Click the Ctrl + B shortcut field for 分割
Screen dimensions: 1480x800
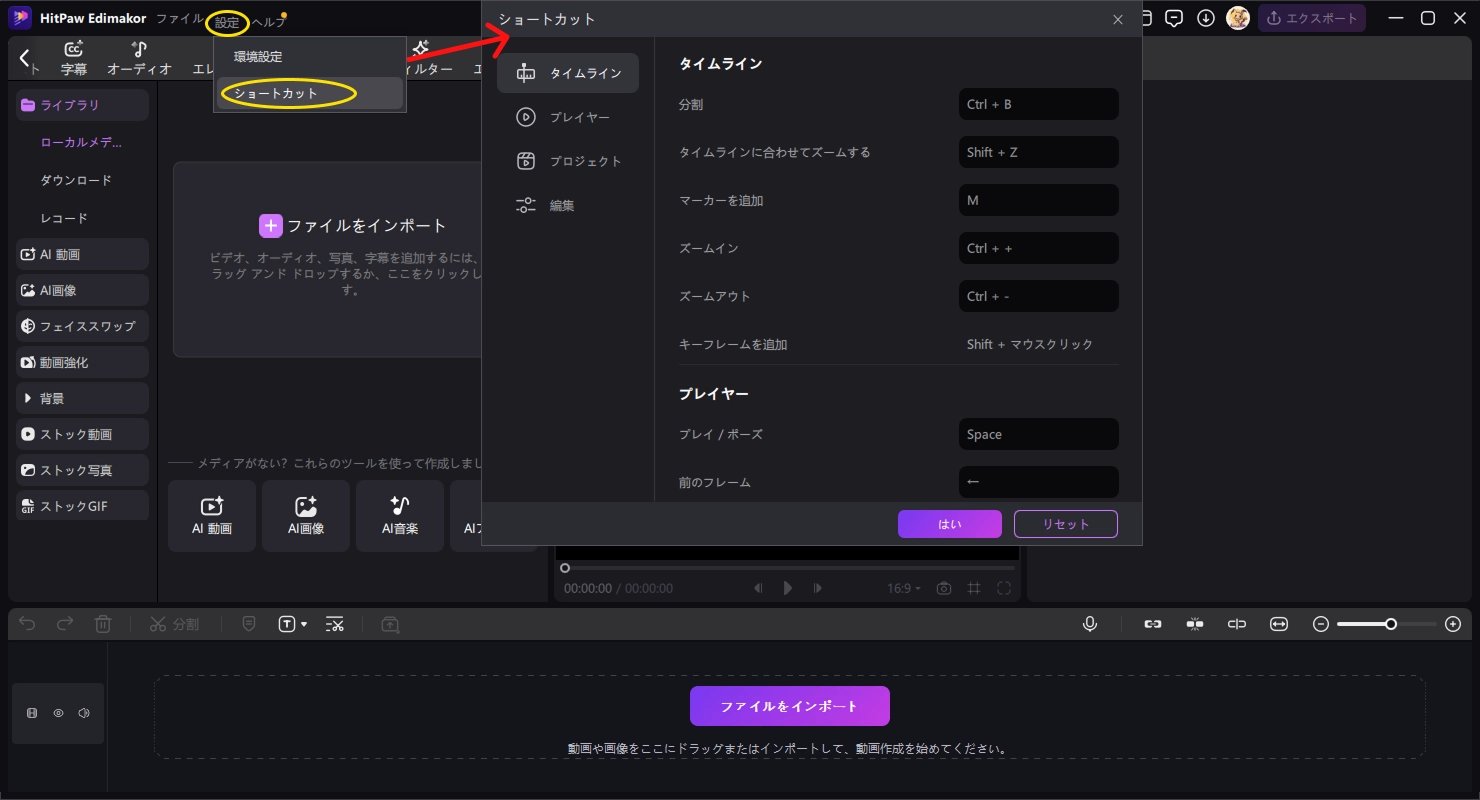pyautogui.click(x=1037, y=104)
